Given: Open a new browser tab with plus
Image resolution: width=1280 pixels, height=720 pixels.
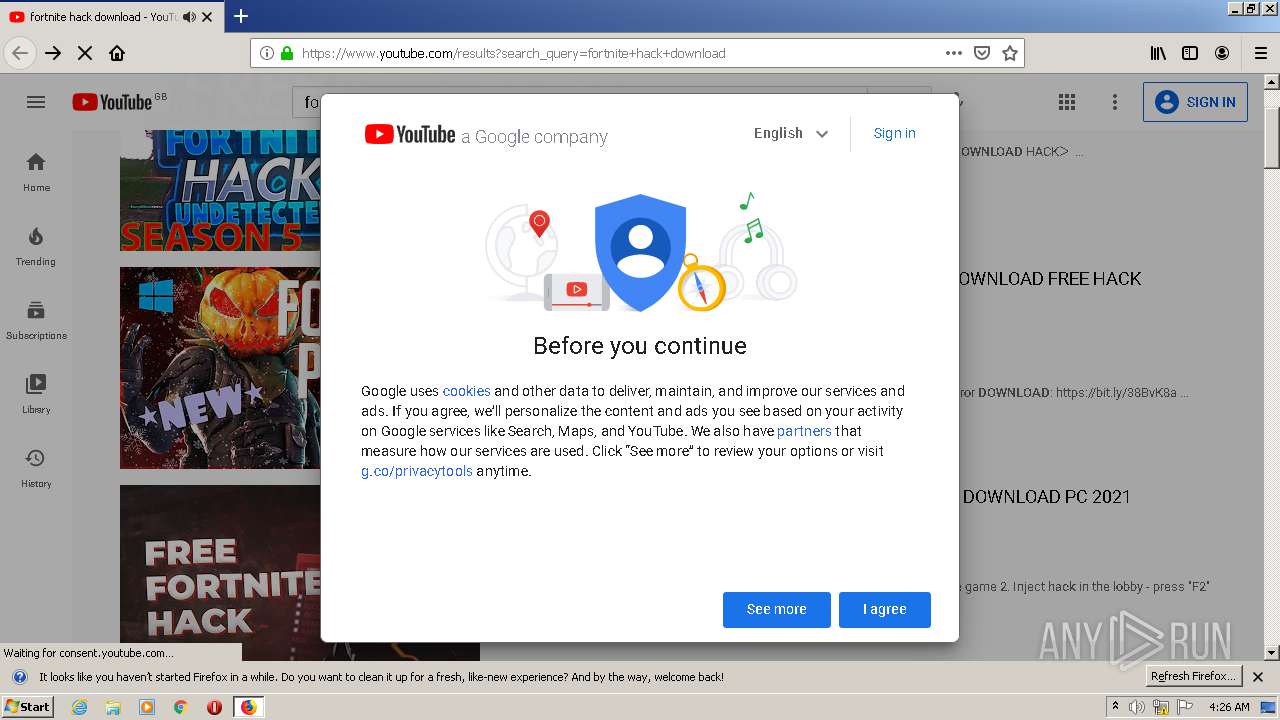Looking at the screenshot, I should coord(241,16).
